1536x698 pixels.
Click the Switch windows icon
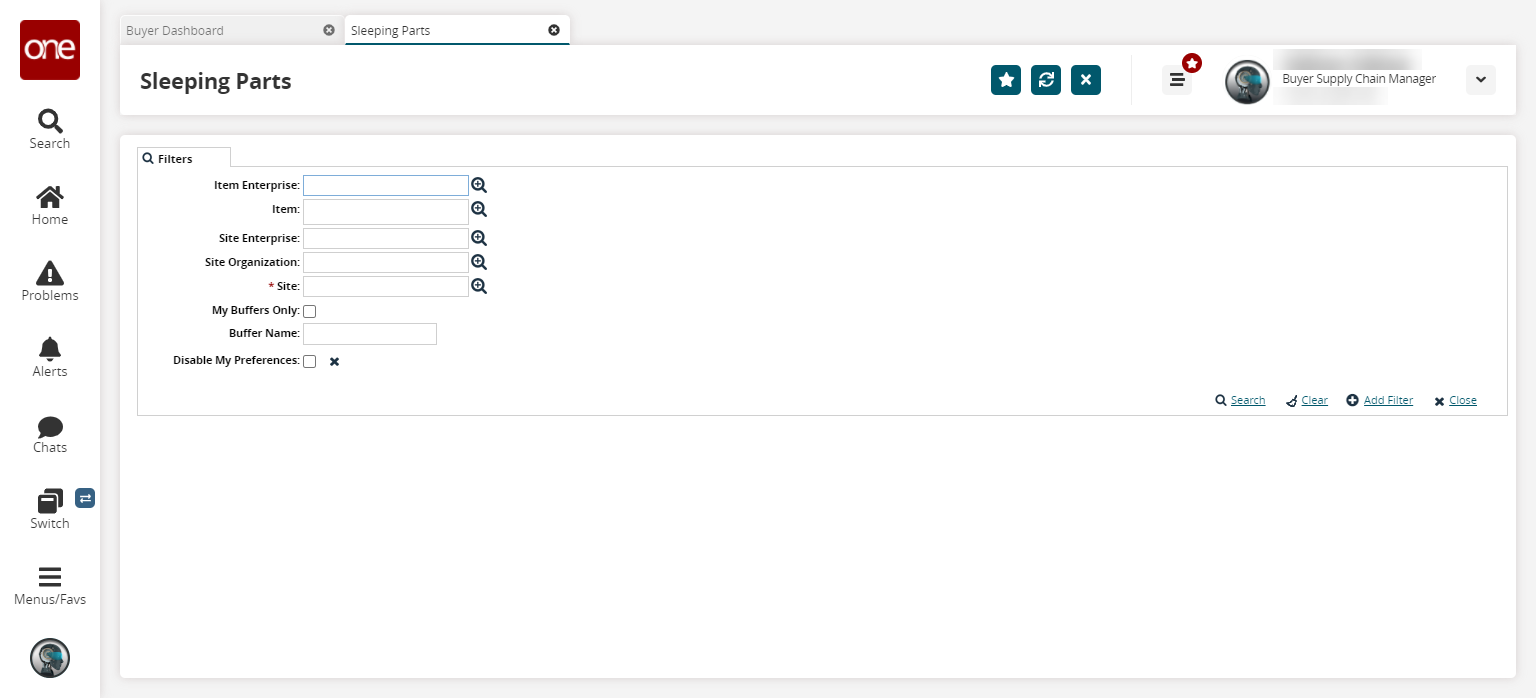point(50,501)
